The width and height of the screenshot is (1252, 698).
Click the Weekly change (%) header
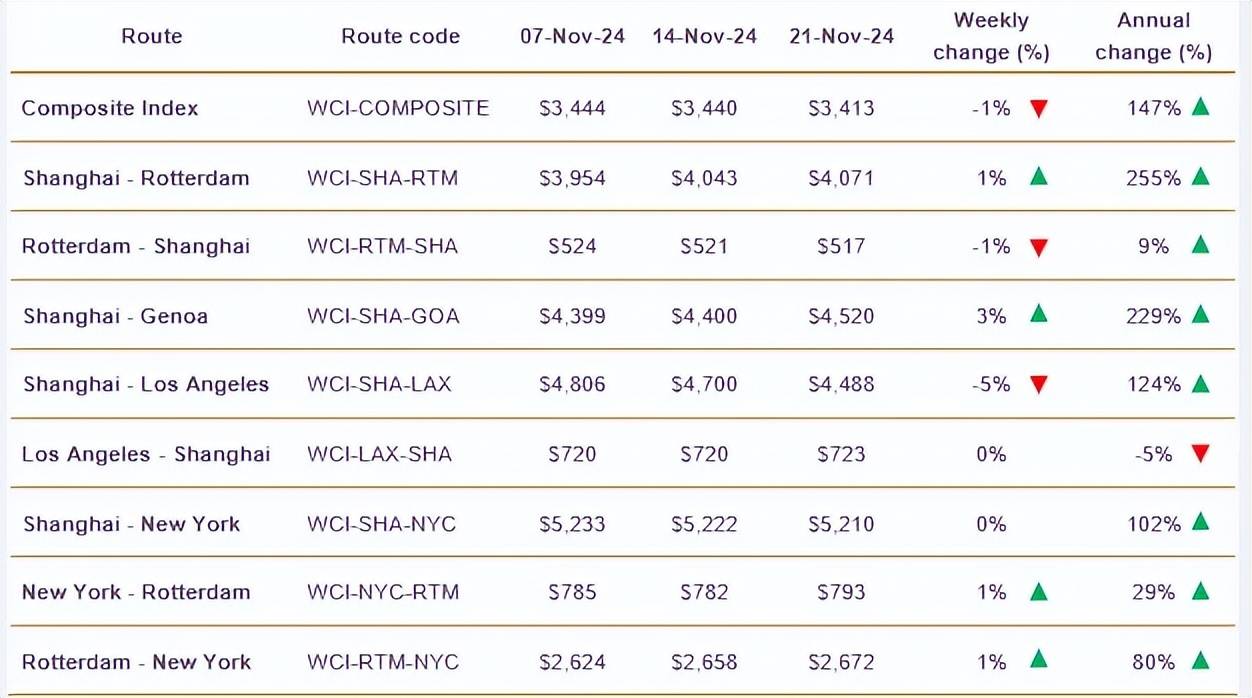tap(990, 36)
